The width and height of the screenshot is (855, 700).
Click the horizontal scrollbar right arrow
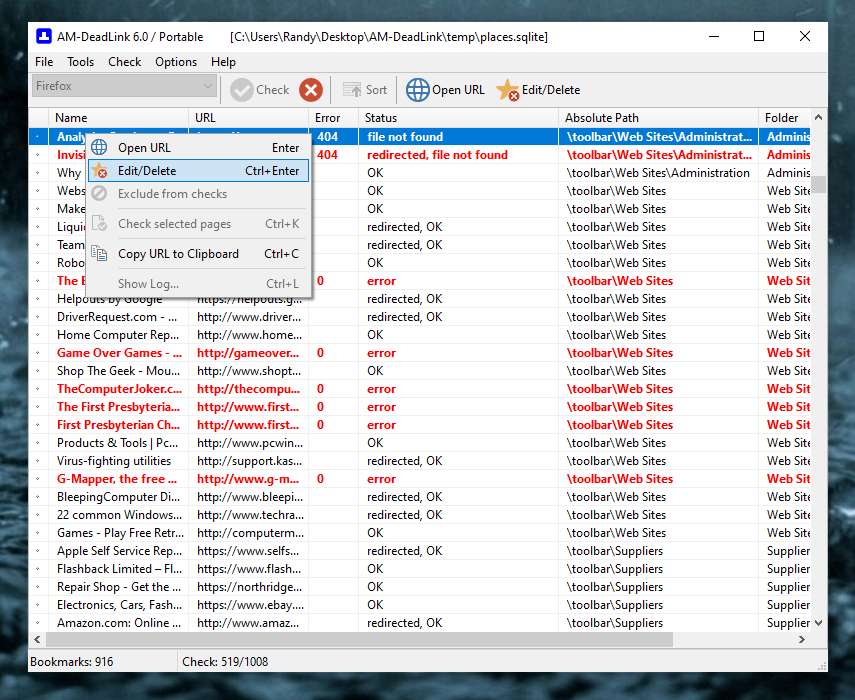pos(803,639)
